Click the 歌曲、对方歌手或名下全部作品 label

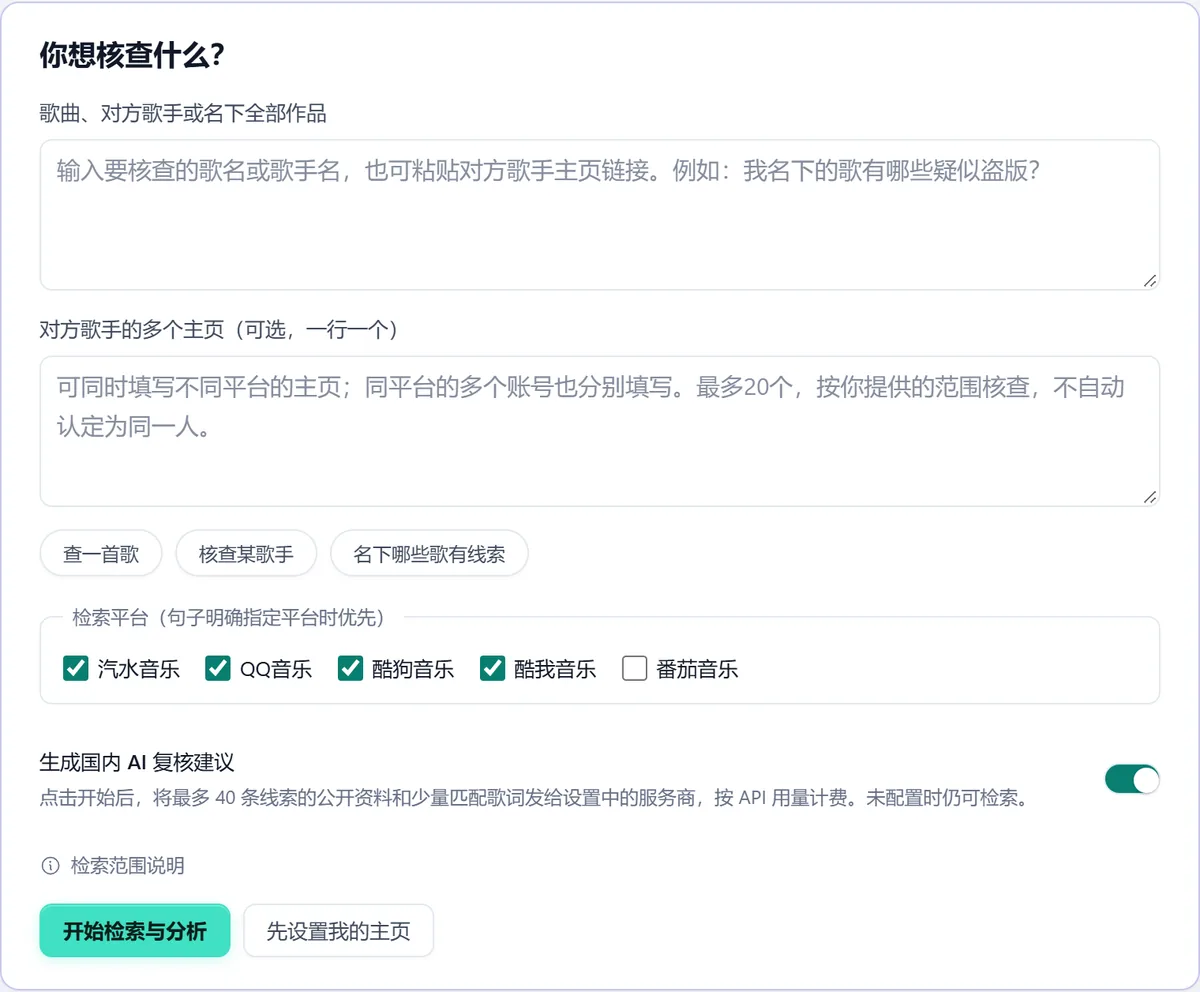pyautogui.click(x=183, y=114)
